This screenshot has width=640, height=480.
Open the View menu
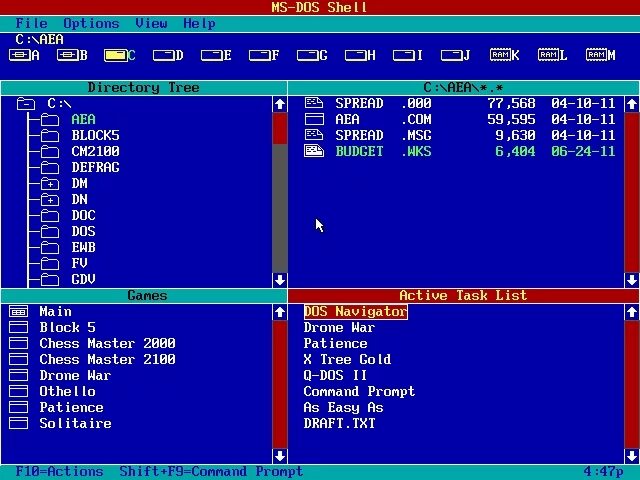click(151, 23)
